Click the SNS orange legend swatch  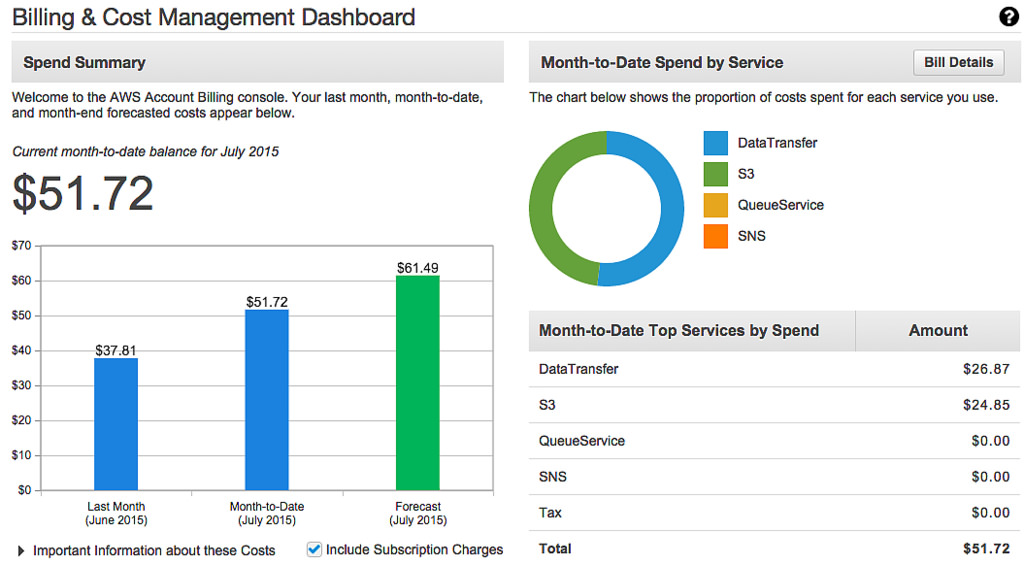(x=716, y=236)
